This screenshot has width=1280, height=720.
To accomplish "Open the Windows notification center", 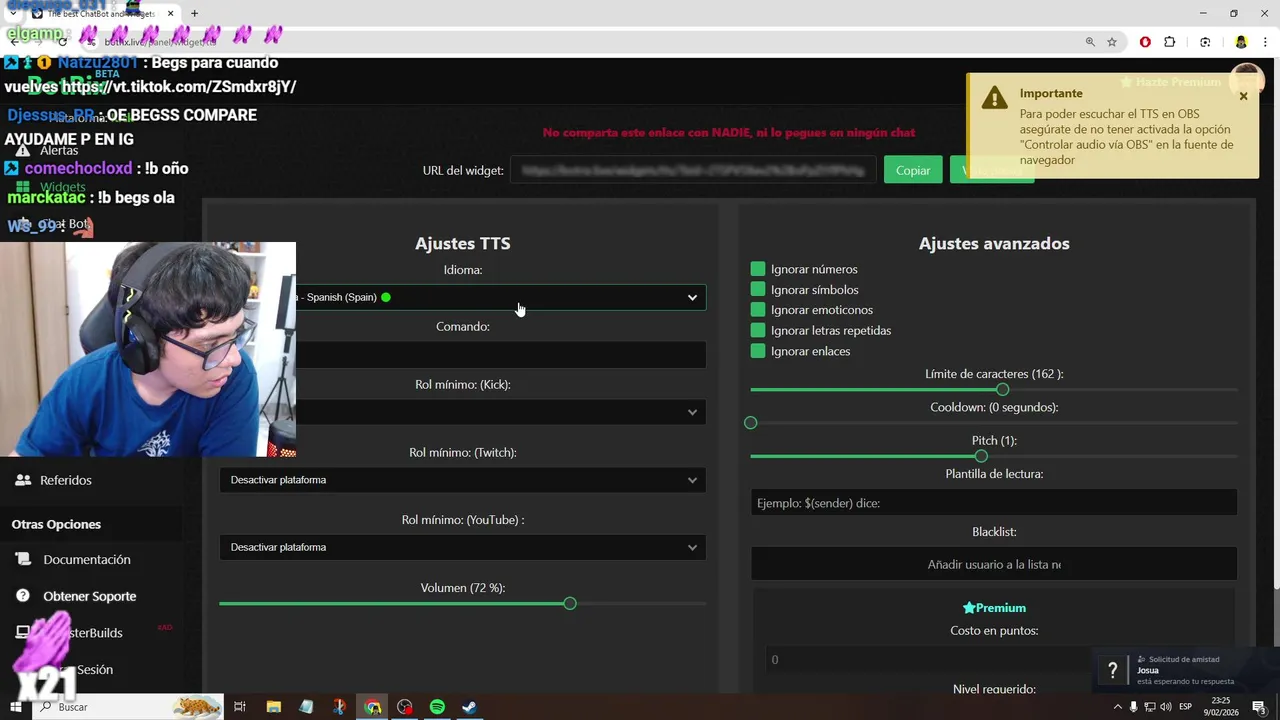I will [x=1260, y=707].
